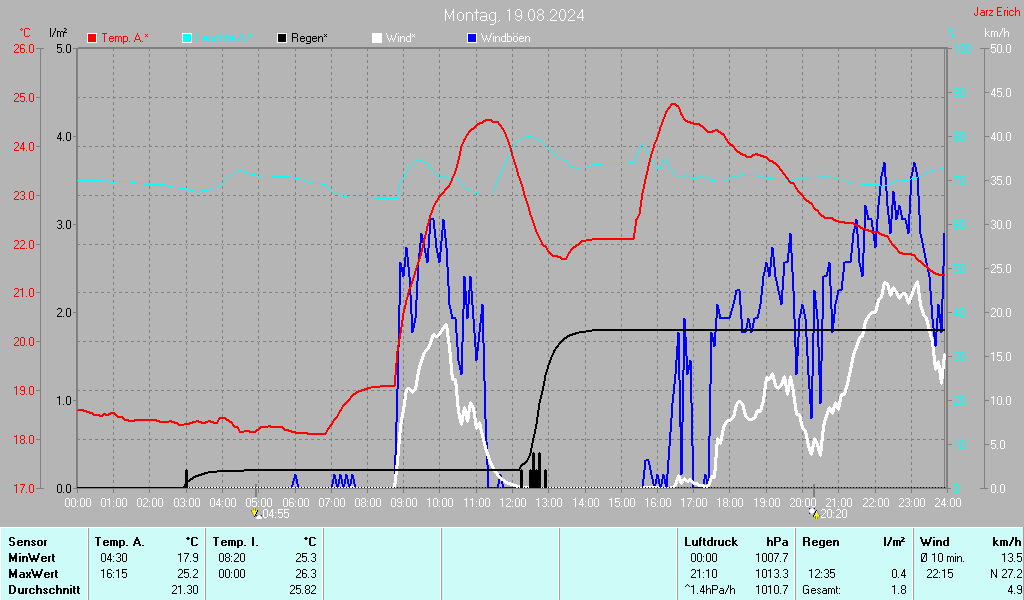Select the Windböen legend label
The width and height of the screenshot is (1024, 600).
pos(505,38)
